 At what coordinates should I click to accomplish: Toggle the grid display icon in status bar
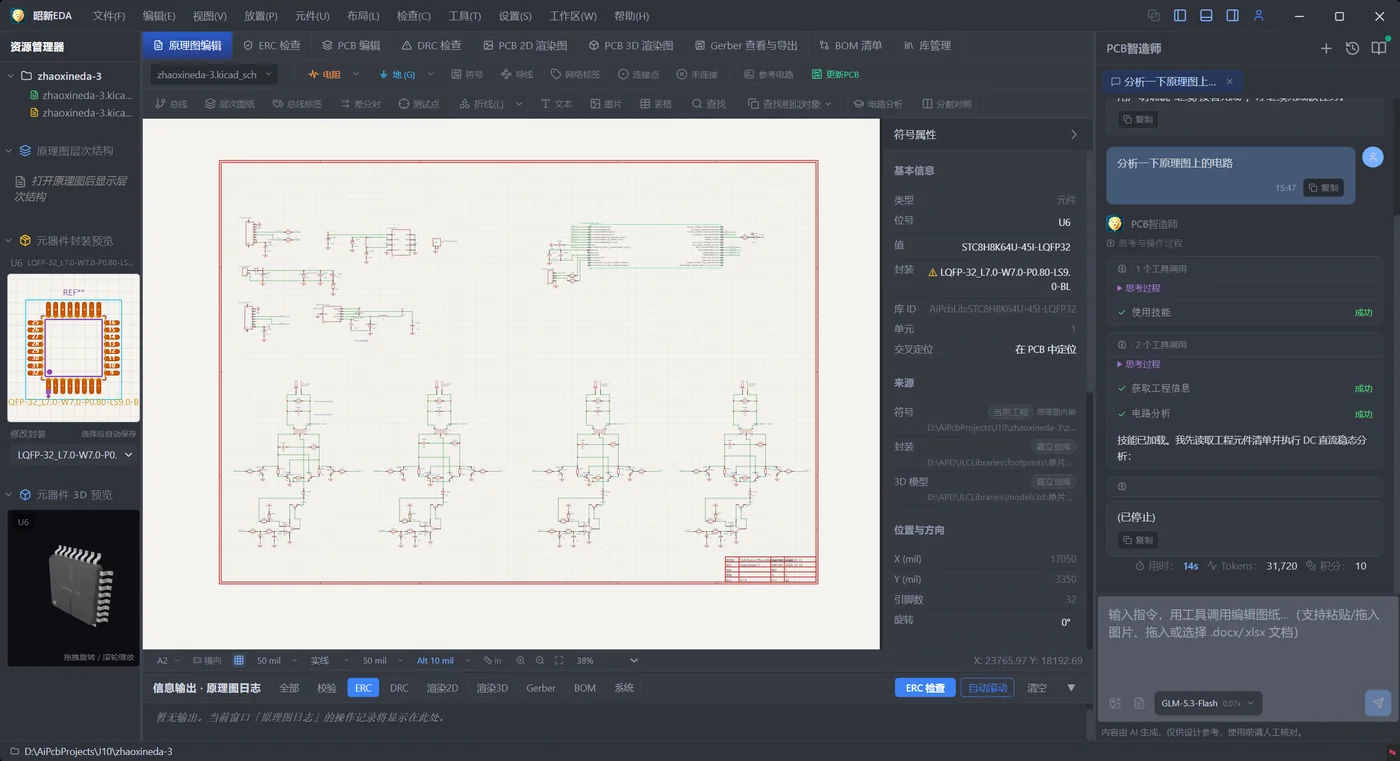[239, 661]
